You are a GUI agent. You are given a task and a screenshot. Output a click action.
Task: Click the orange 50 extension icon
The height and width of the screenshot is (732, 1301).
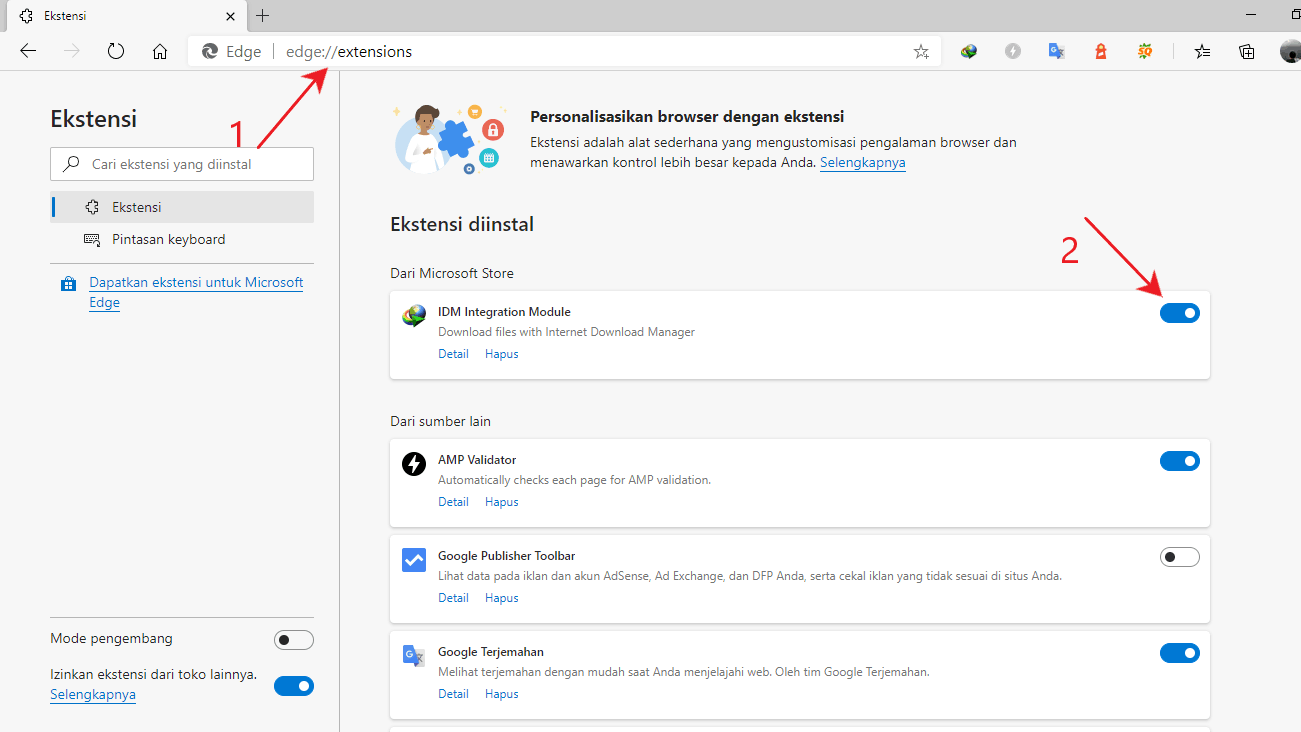click(x=1145, y=51)
